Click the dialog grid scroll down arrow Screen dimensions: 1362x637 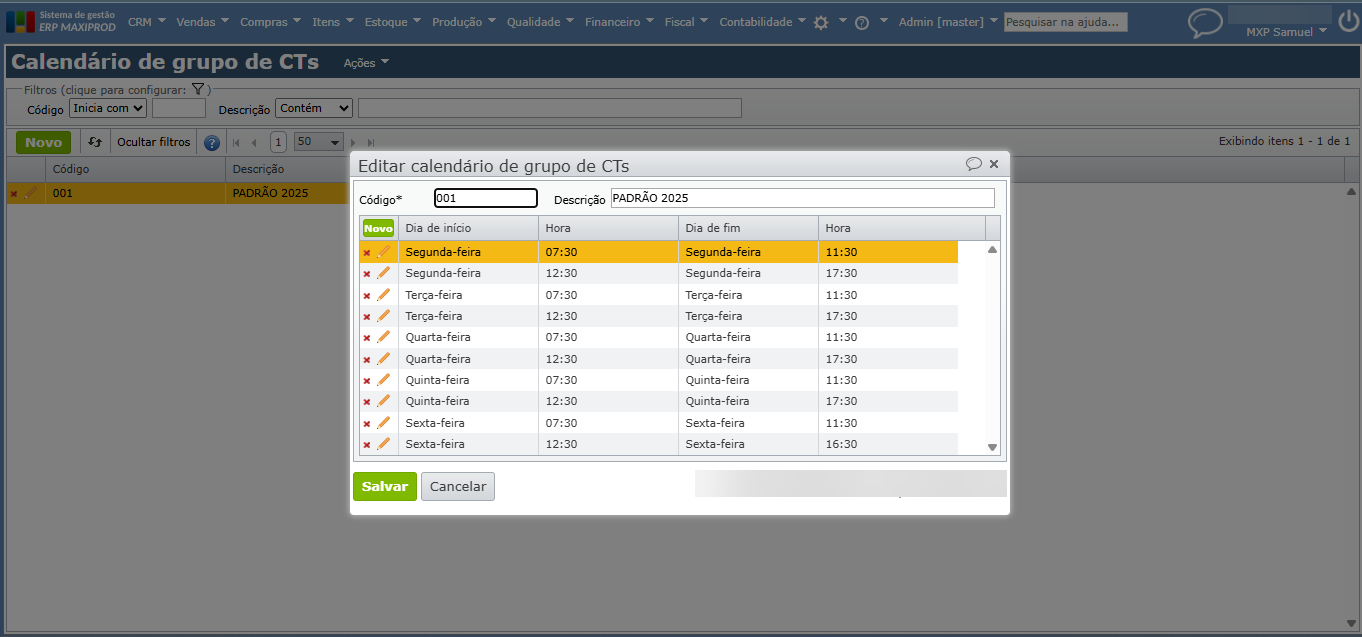click(993, 447)
